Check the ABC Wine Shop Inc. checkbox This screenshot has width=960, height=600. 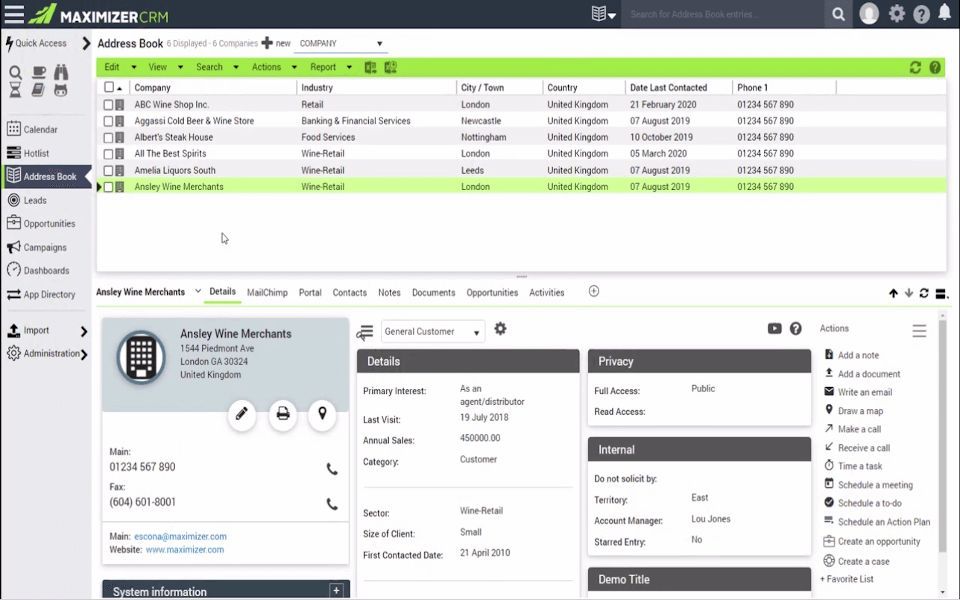click(108, 105)
